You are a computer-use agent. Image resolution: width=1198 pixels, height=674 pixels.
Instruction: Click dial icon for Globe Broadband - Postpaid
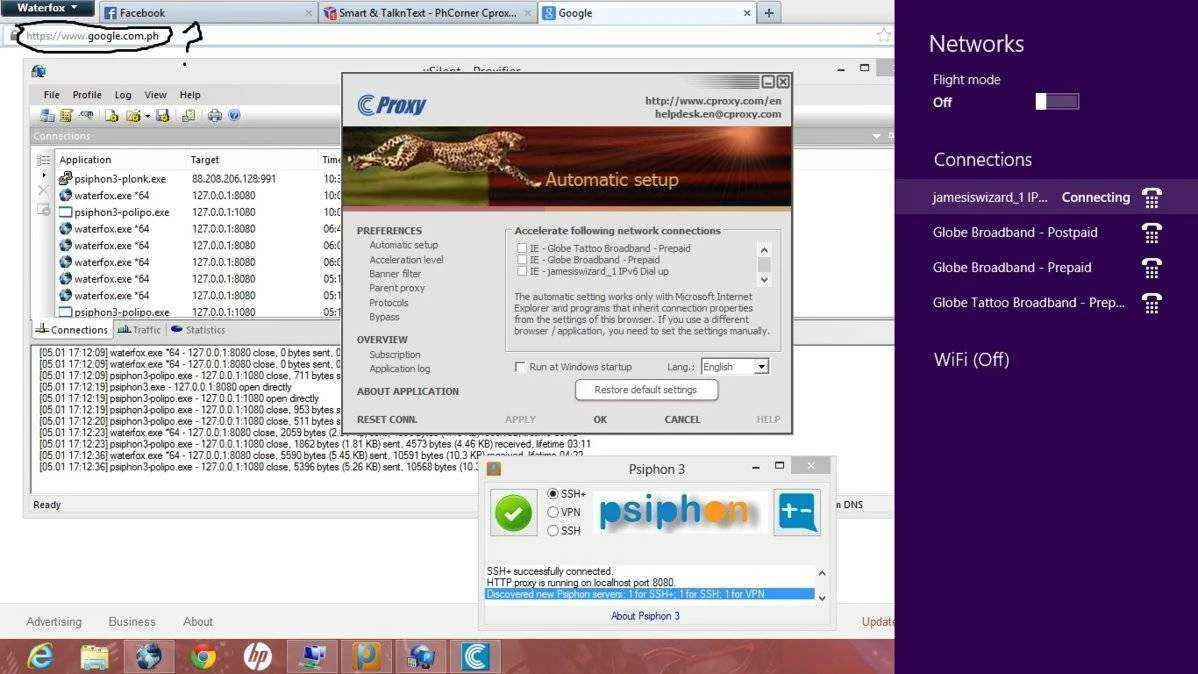(1151, 232)
